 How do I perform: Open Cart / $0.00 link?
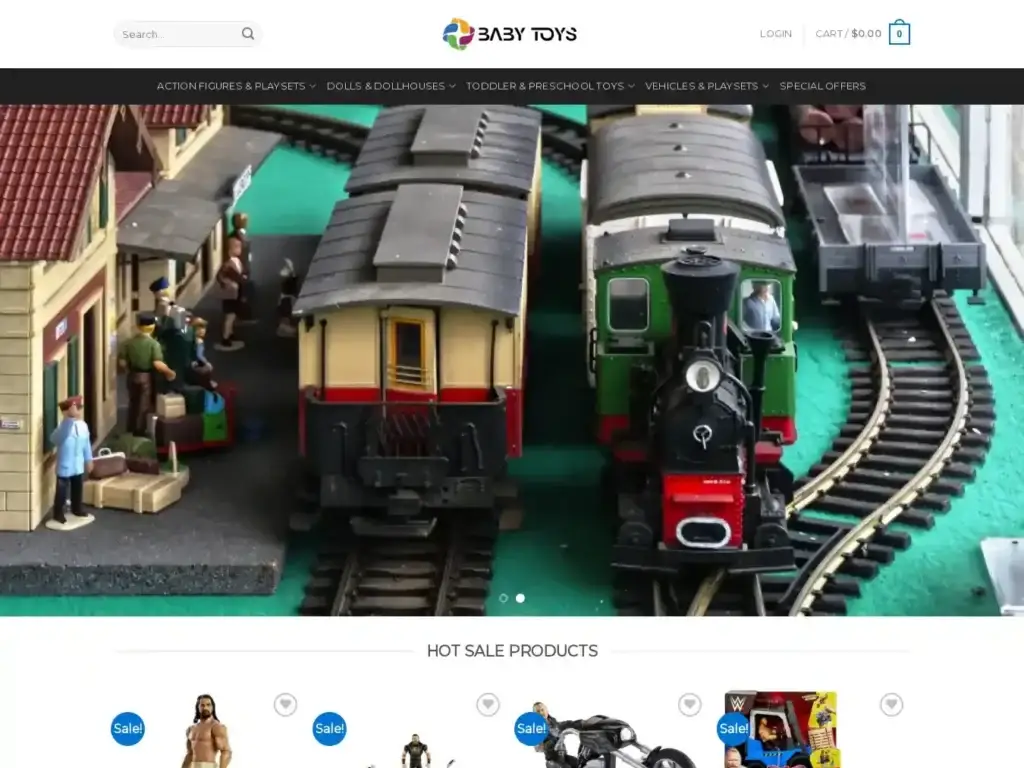point(848,34)
